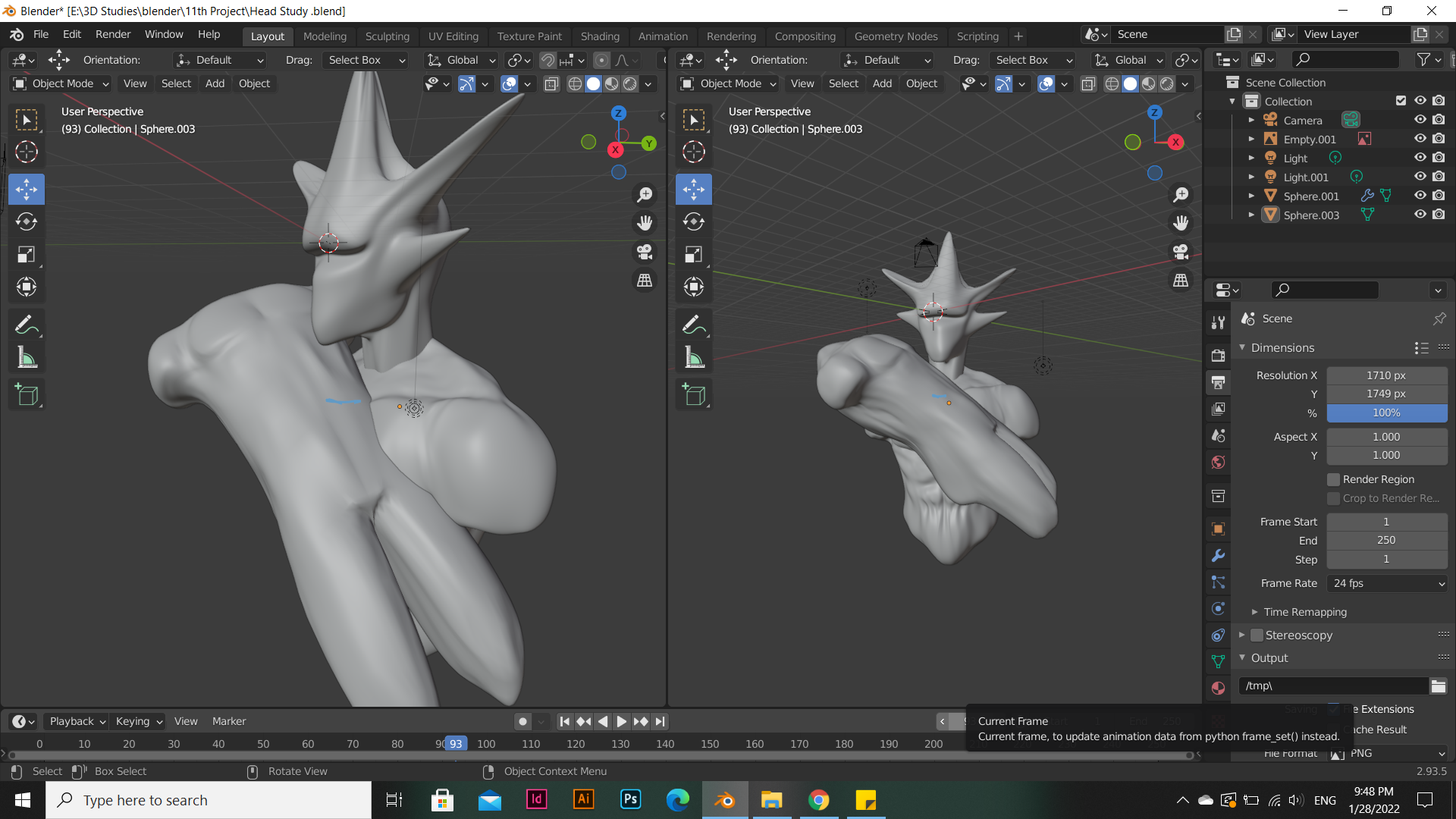Toggle Camera visibility in the outliner
Viewport: 1456px width, 819px height.
coord(1420,120)
